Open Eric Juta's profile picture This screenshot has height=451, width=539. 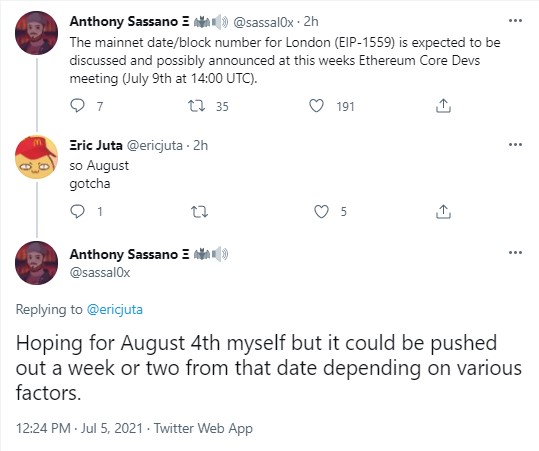(36, 157)
